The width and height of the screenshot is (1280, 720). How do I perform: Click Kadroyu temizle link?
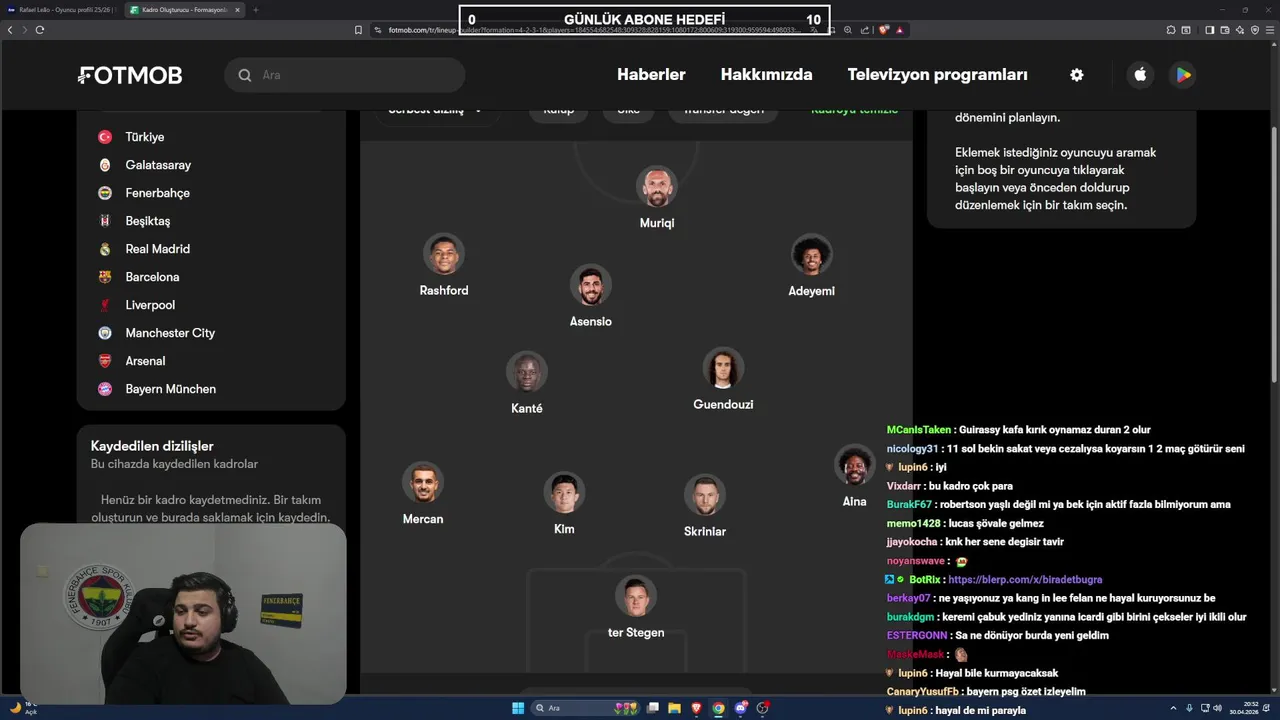coord(854,110)
